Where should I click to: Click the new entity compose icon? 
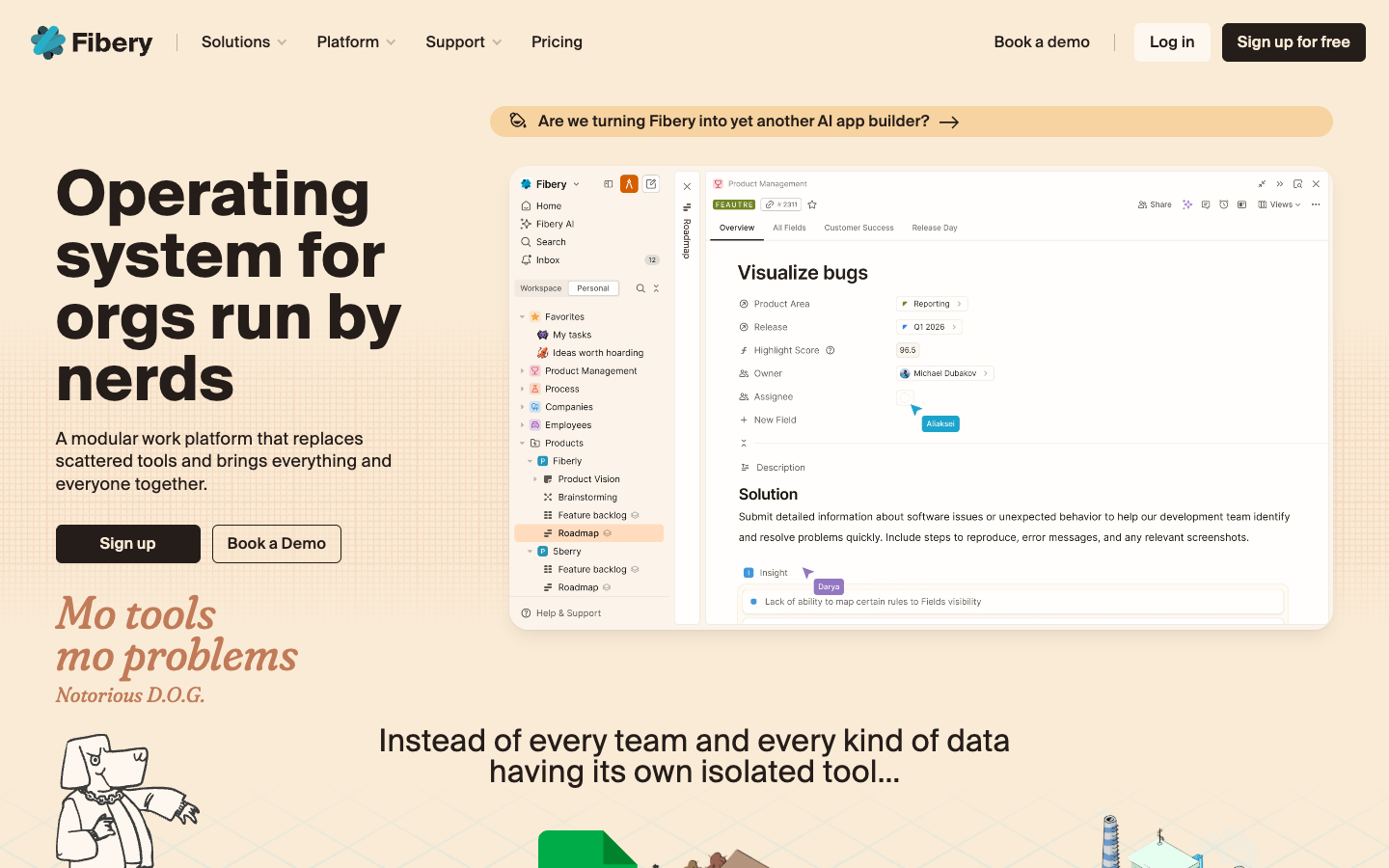point(651,184)
